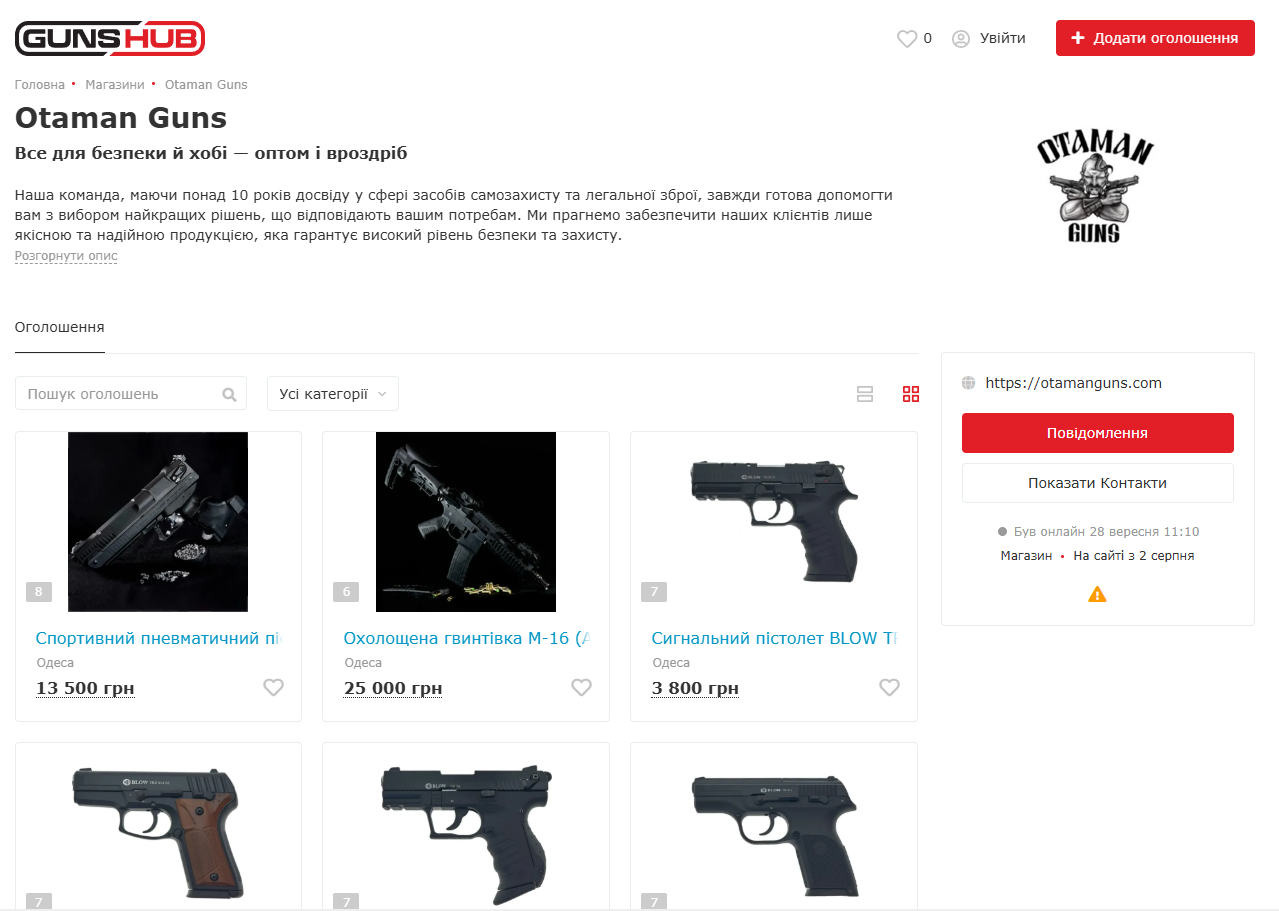The width and height of the screenshot is (1279, 911).
Task: Click Показати Контакти button
Action: coord(1097,483)
